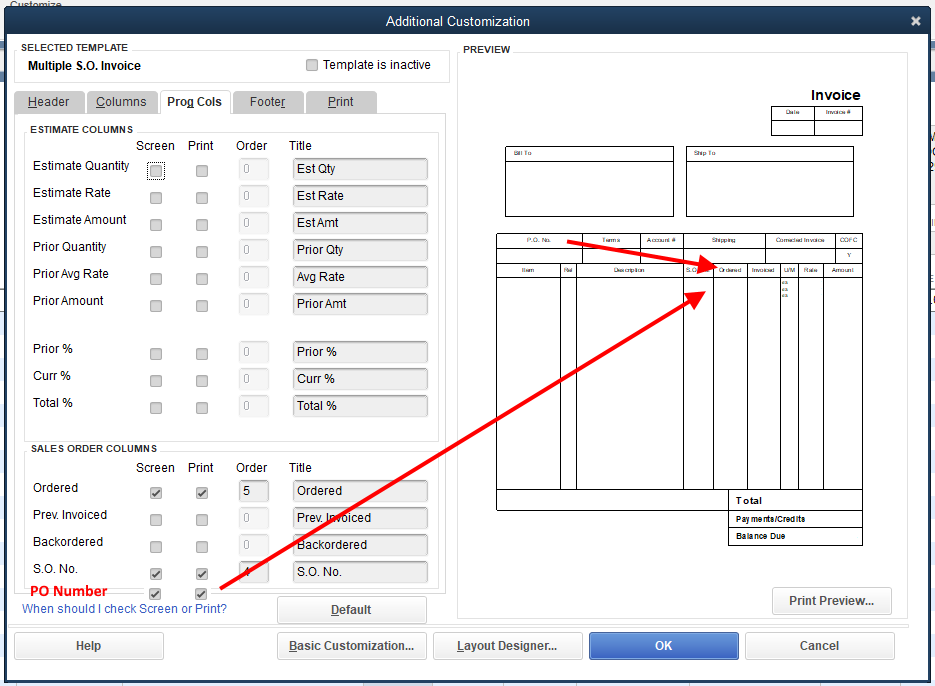
Task: Edit the Order field for Ordered
Action: (x=253, y=491)
